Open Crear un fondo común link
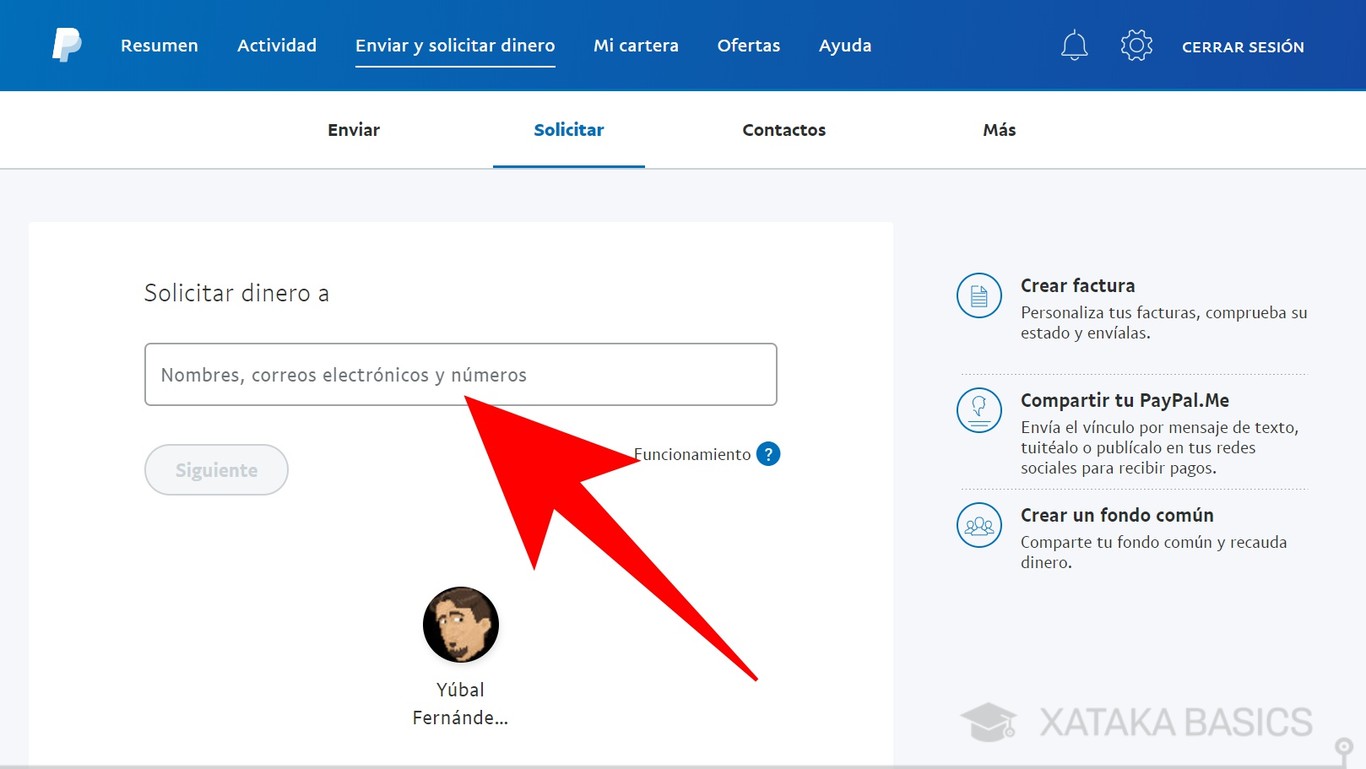 [1117, 516]
